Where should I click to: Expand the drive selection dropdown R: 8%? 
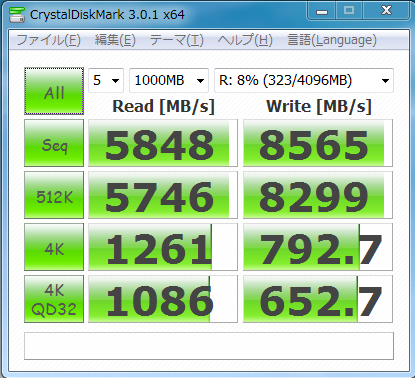304,80
